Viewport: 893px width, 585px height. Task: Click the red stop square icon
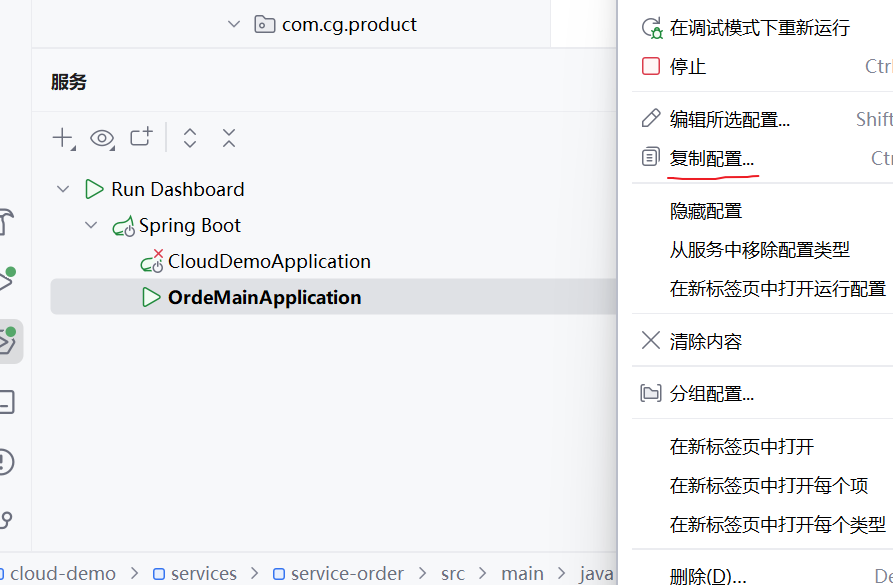tap(651, 66)
